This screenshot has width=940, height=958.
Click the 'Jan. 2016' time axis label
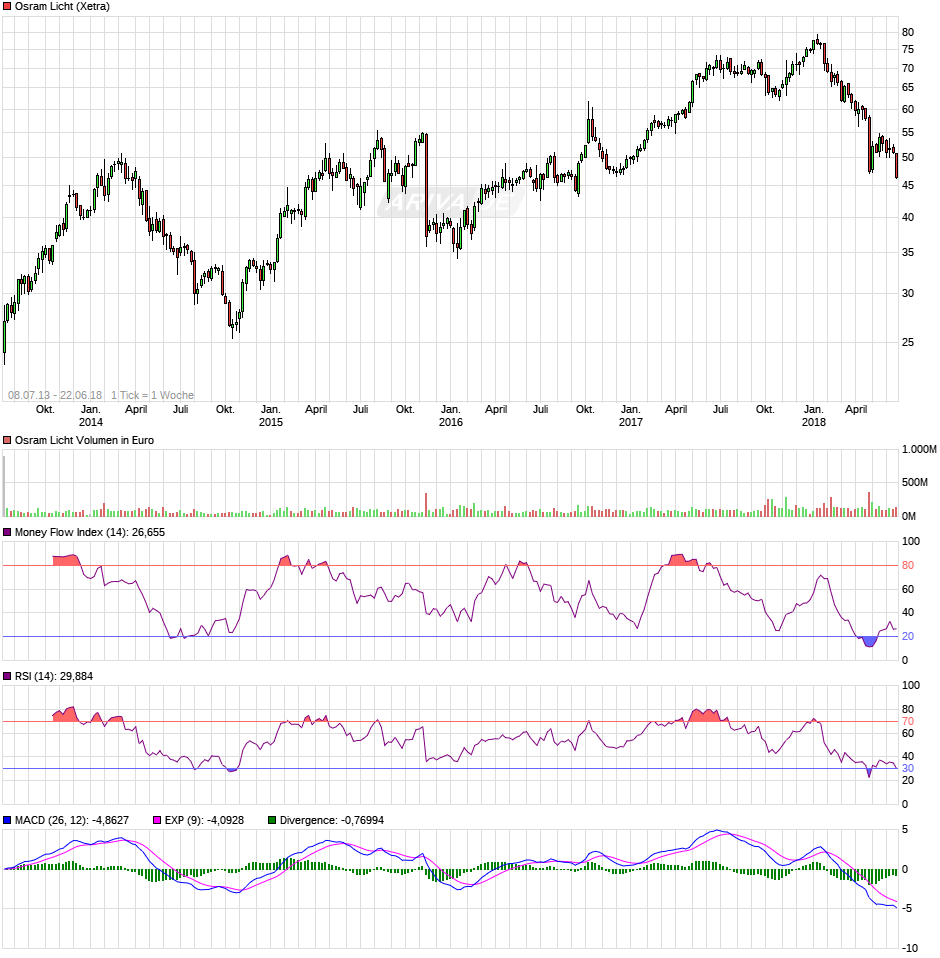point(451,416)
